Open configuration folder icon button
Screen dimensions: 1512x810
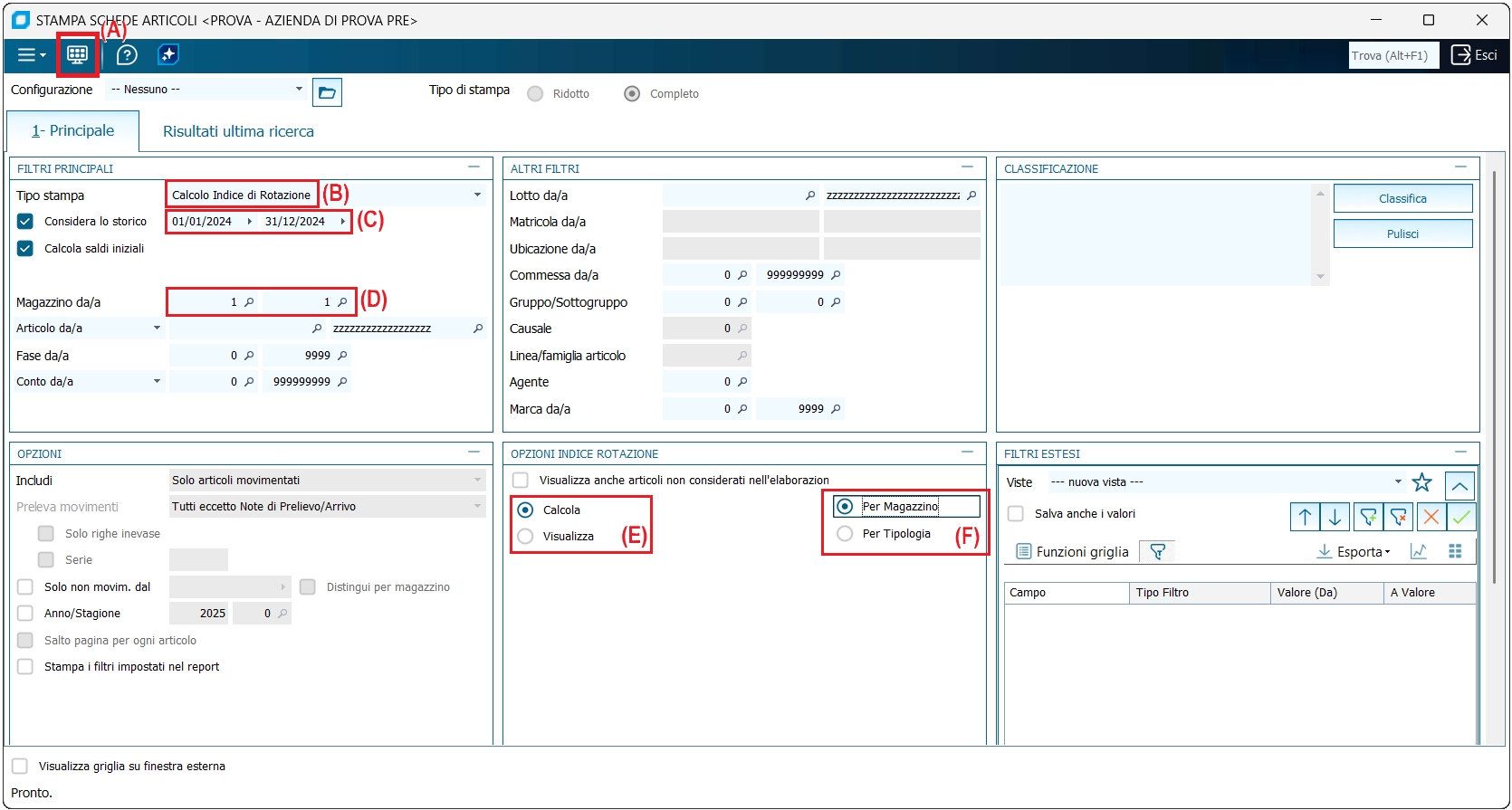pyautogui.click(x=327, y=92)
